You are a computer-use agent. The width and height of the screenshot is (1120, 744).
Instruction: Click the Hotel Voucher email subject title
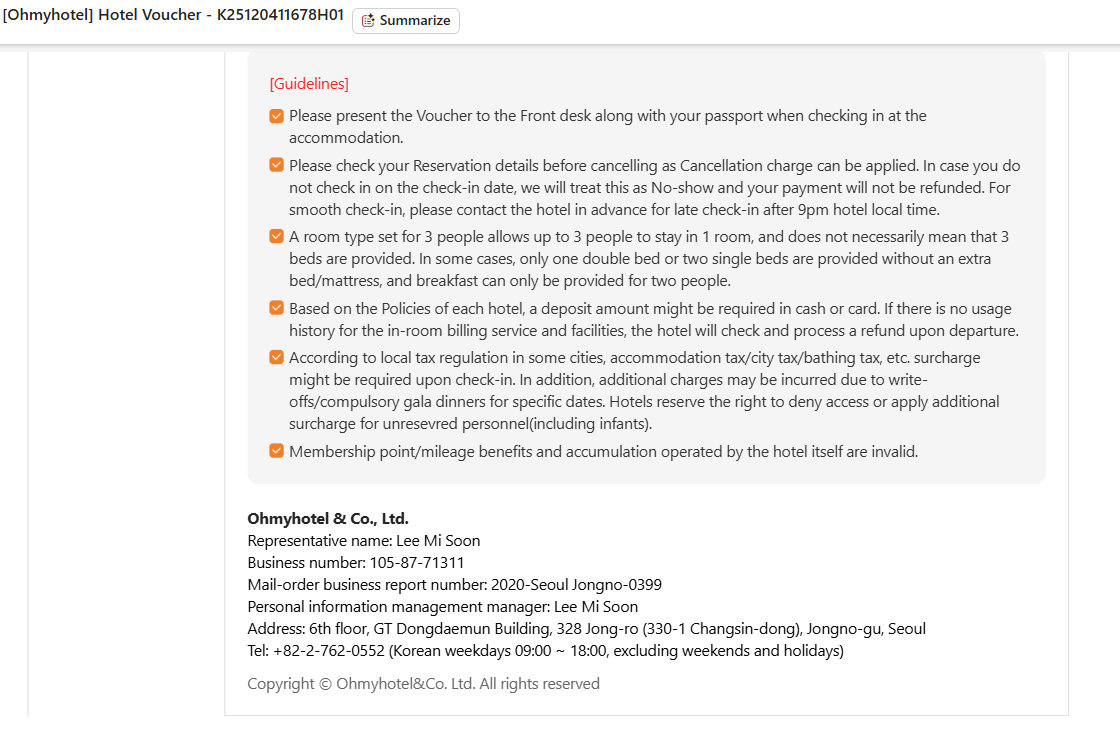point(173,16)
